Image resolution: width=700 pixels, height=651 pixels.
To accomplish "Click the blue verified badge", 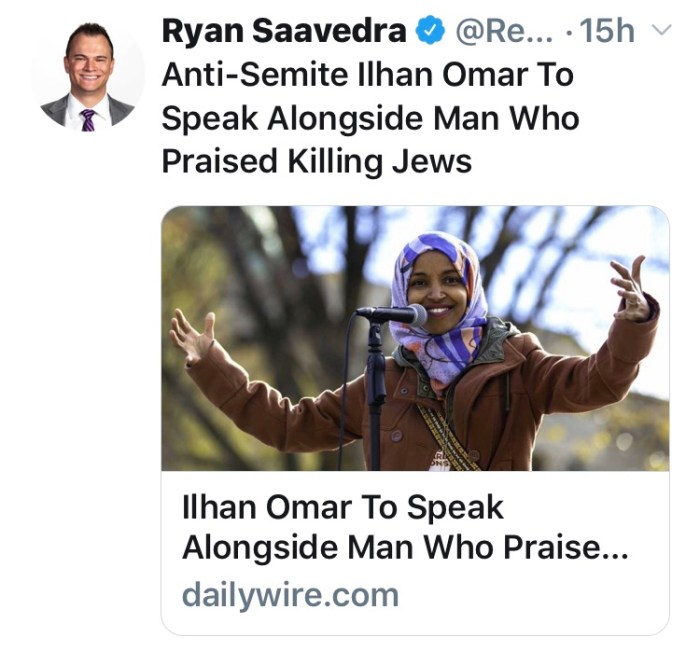I will coord(428,33).
